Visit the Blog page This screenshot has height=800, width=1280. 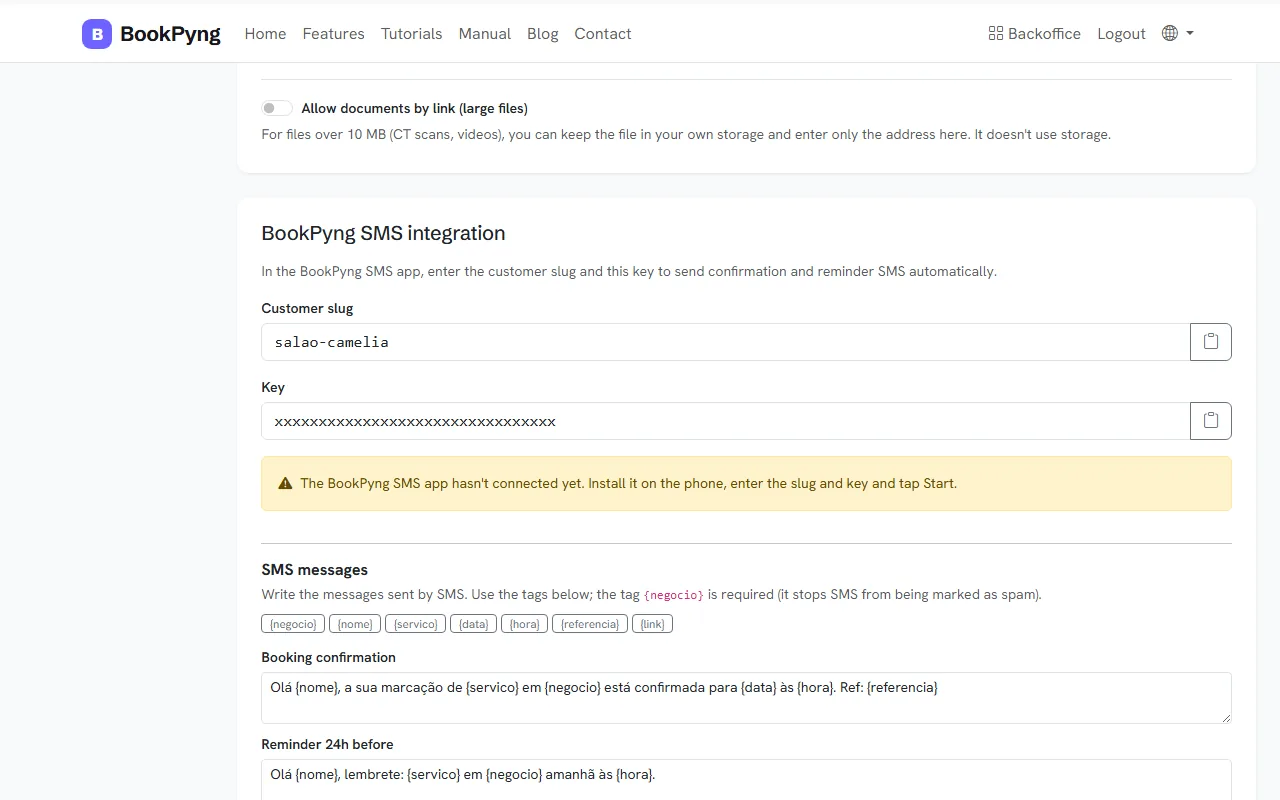(543, 34)
